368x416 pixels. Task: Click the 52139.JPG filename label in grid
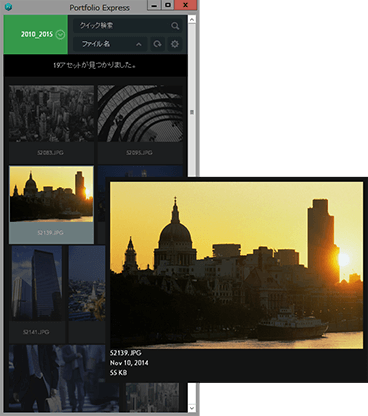pyautogui.click(x=50, y=233)
